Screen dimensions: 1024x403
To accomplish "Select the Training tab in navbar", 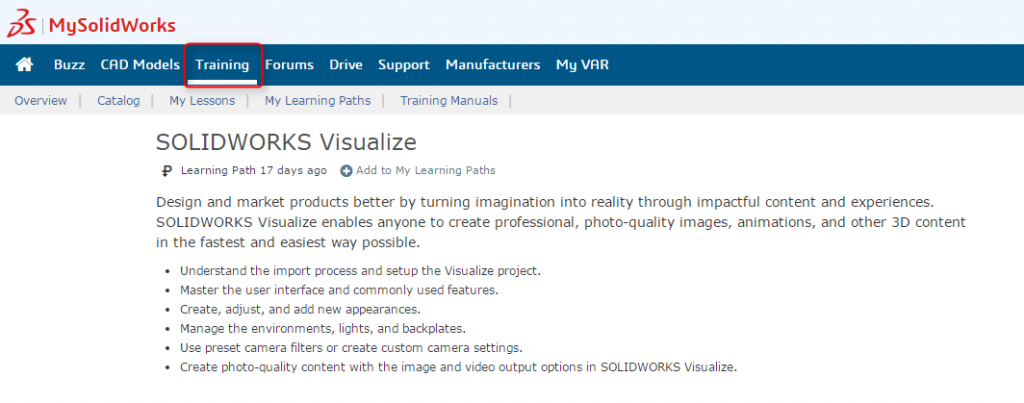I will click(222, 65).
